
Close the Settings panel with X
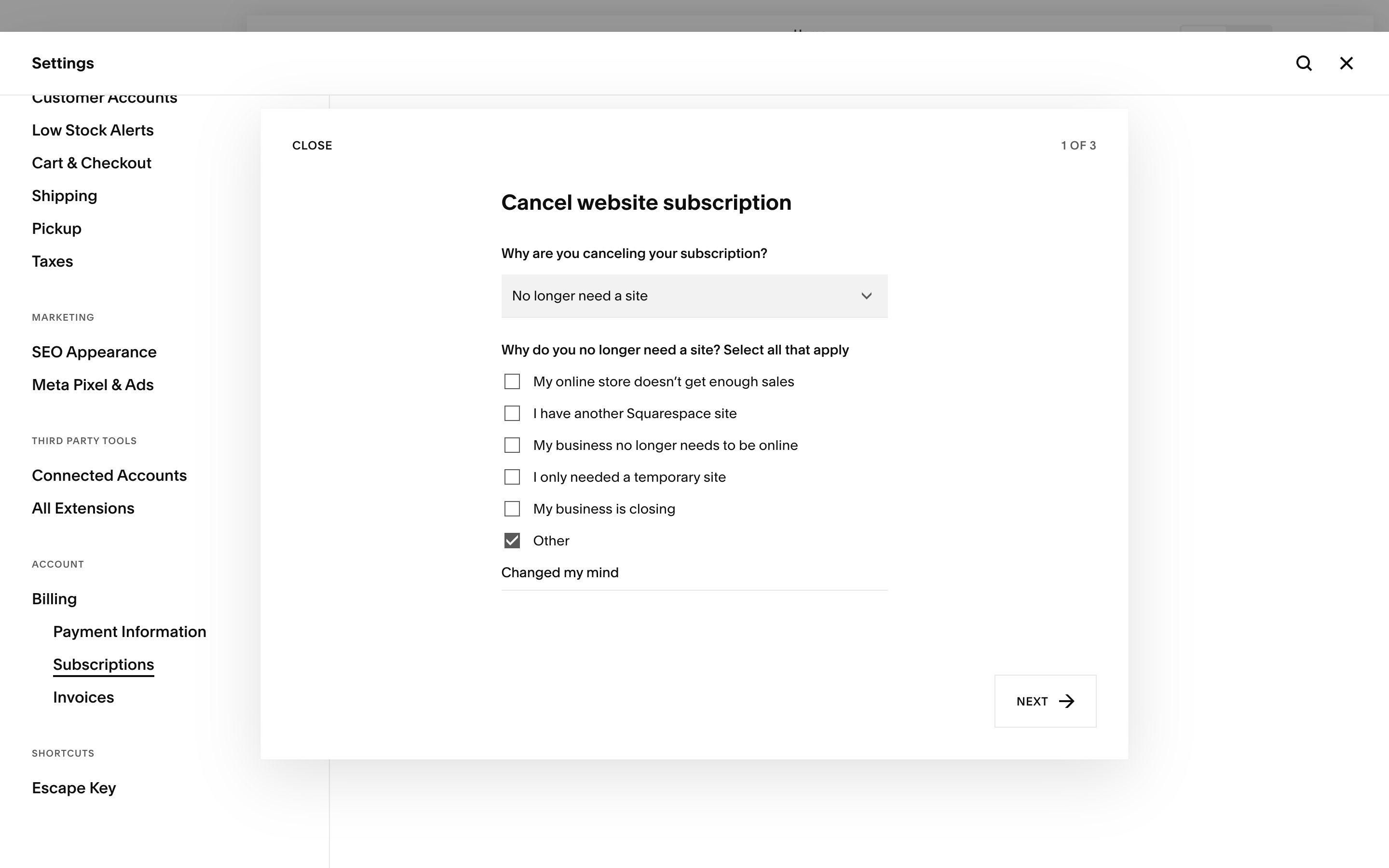(1346, 63)
